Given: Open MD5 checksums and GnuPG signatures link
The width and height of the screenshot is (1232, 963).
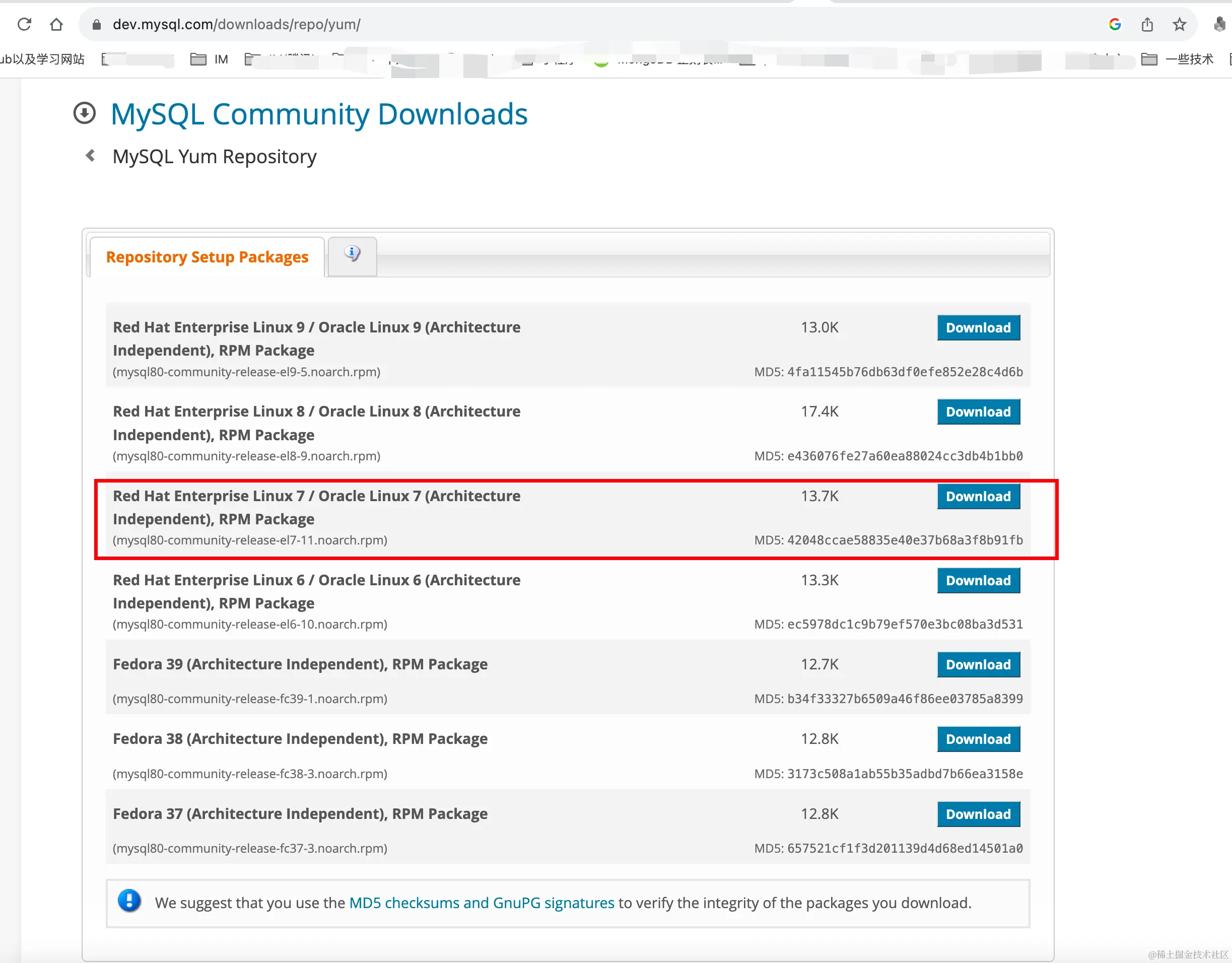Looking at the screenshot, I should tap(481, 903).
